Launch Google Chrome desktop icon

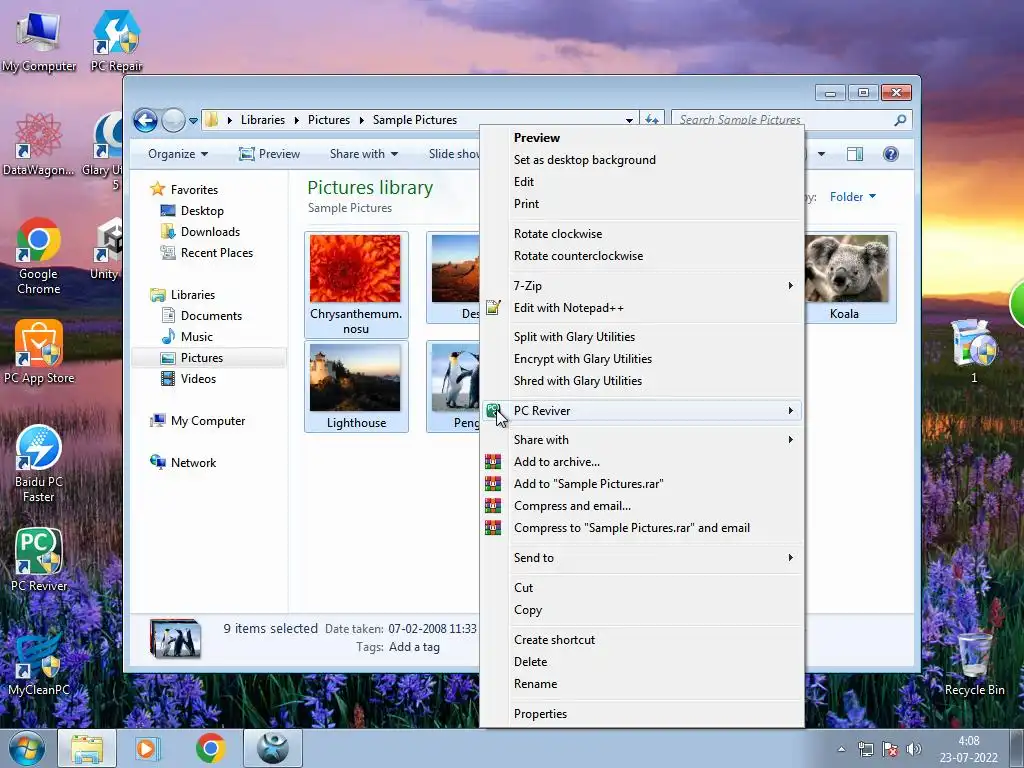(x=39, y=256)
